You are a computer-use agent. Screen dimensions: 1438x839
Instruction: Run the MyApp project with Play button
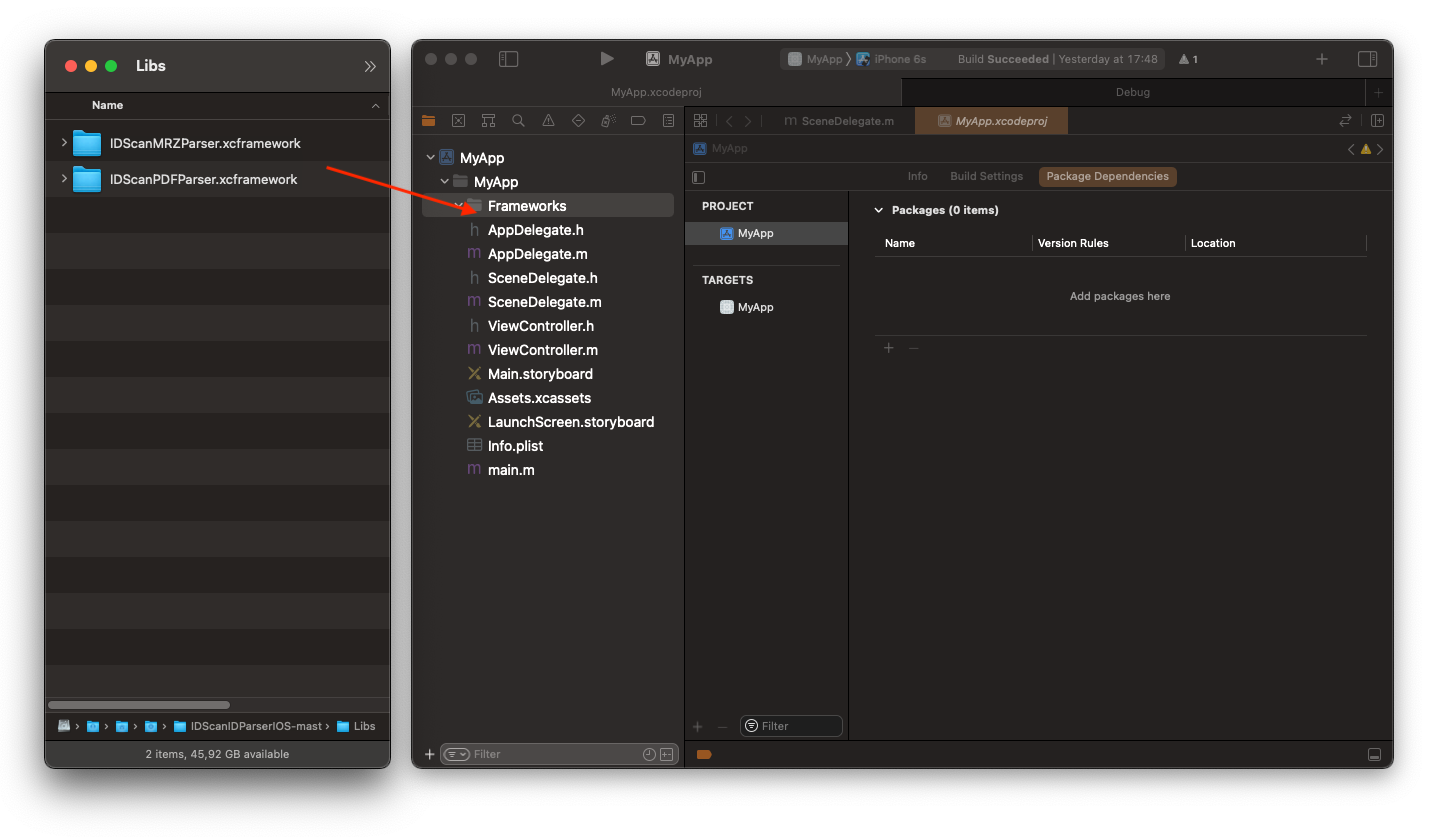(607, 59)
